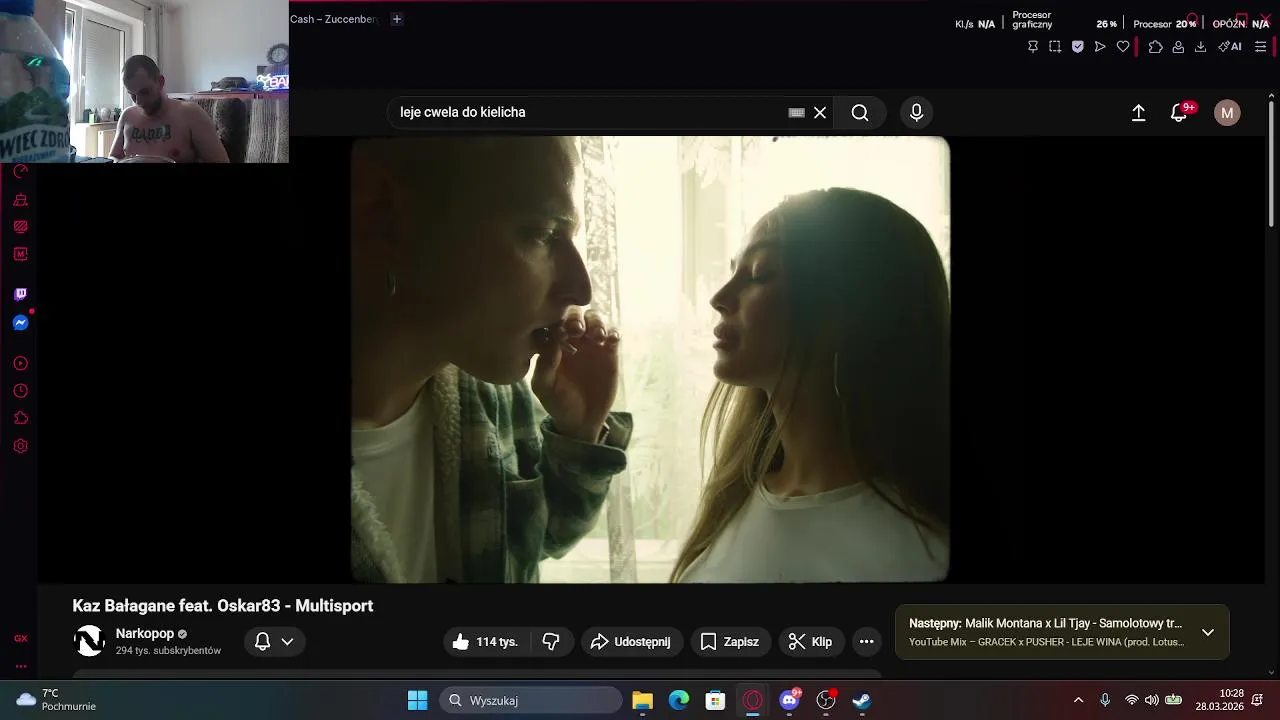Open the Windows Start menu
Screen dimensions: 1280x720
(418, 700)
